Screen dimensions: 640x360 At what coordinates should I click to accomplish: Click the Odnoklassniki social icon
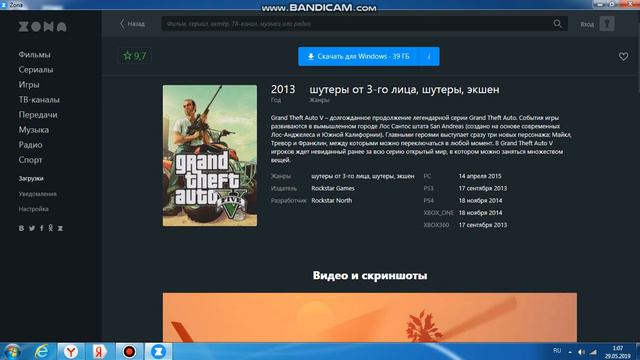(51, 228)
